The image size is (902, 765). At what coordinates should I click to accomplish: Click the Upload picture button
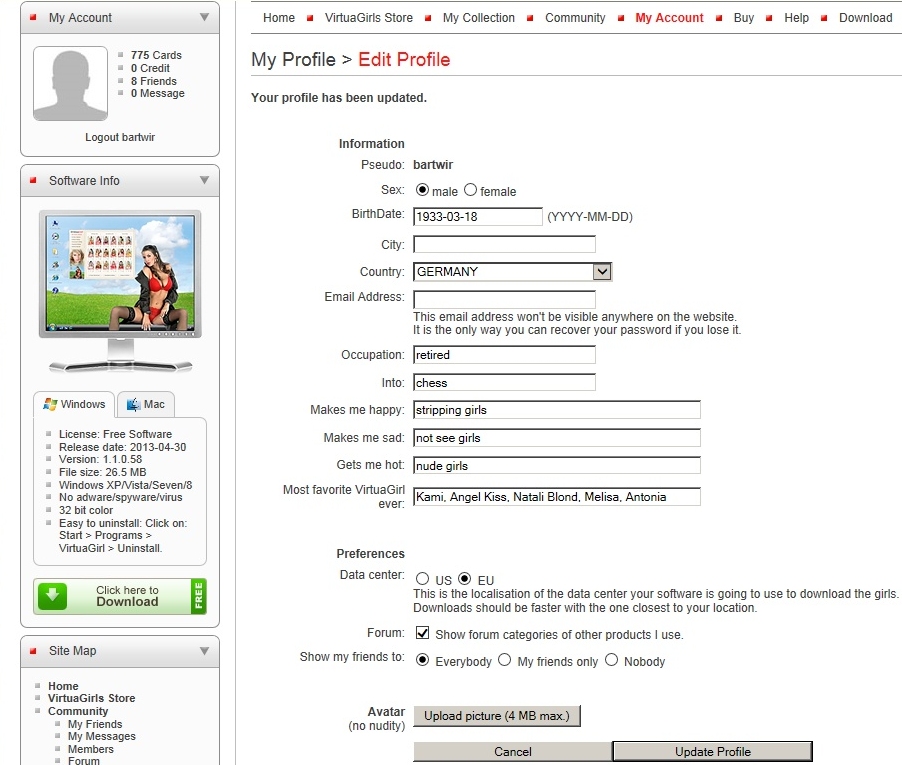pyautogui.click(x=497, y=716)
